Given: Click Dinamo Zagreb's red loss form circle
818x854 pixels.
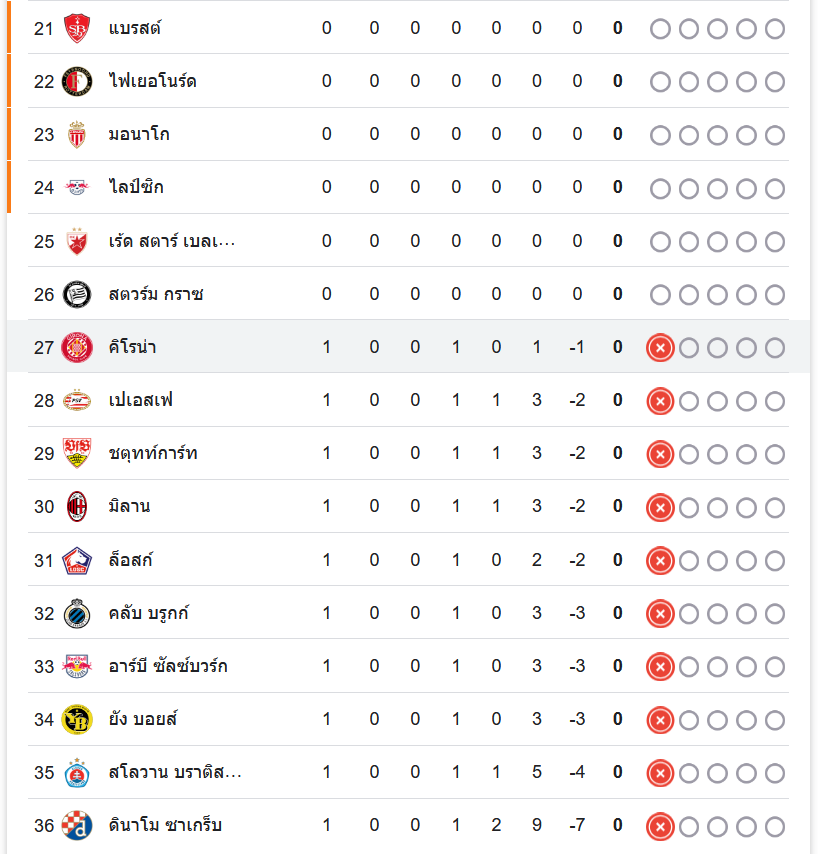Looking at the screenshot, I should (x=659, y=826).
